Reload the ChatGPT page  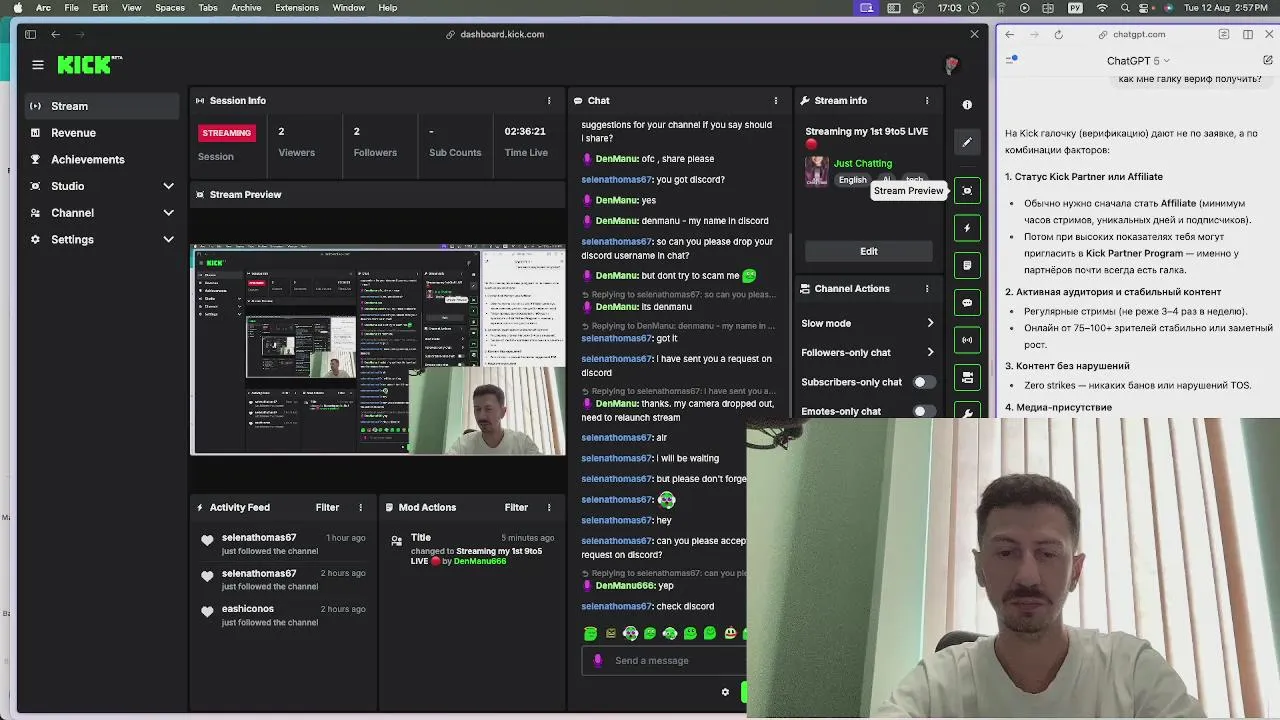coord(1058,34)
